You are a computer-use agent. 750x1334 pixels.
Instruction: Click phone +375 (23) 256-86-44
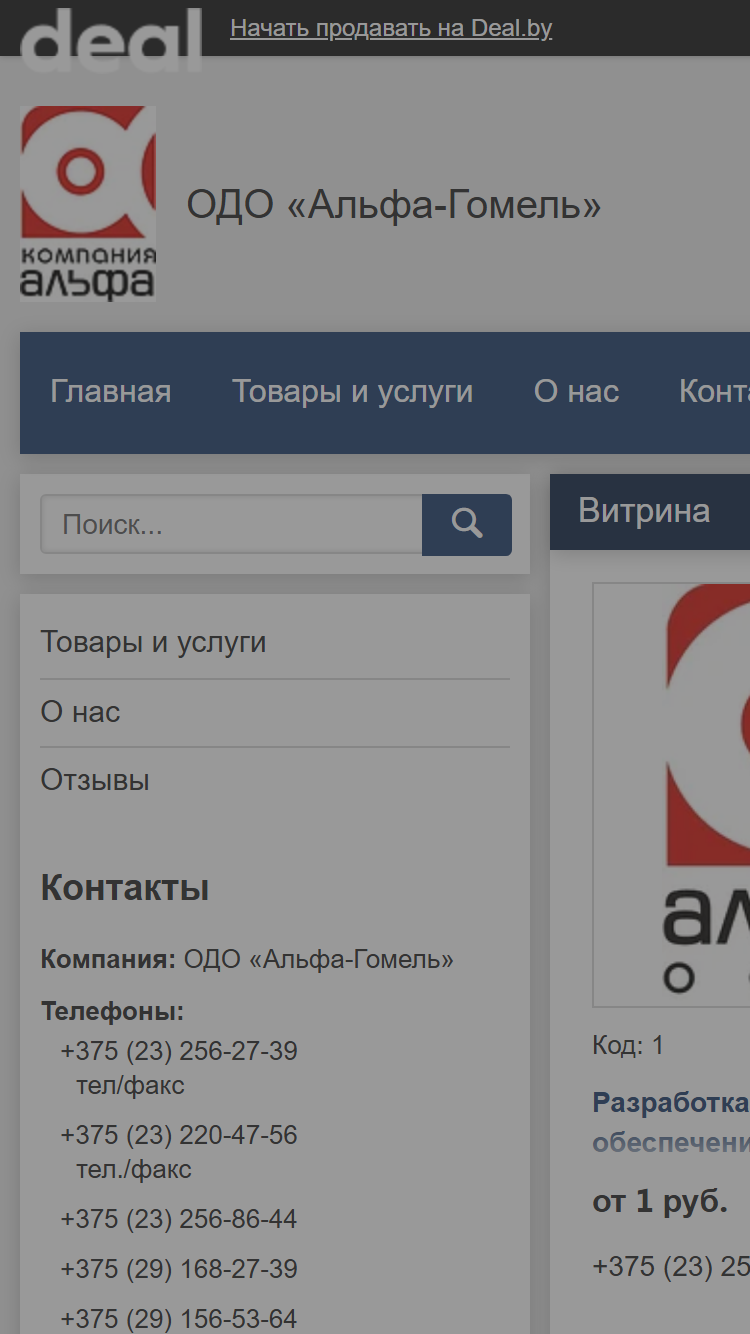pos(179,1219)
